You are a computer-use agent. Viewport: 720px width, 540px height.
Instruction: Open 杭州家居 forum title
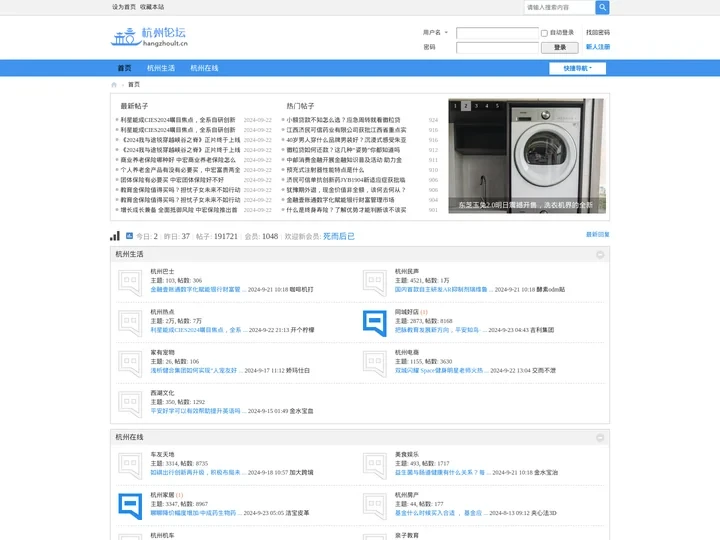163,495
